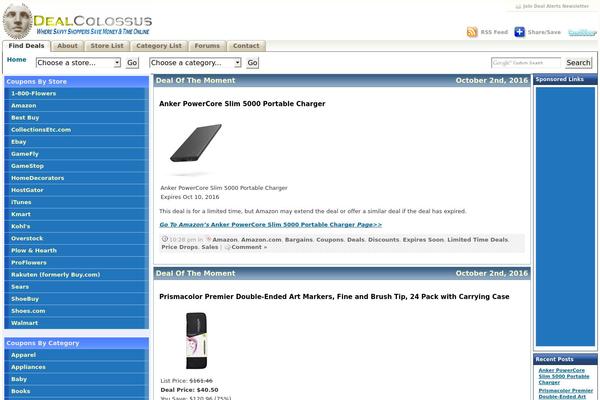Click the Prismacolor Art Markers post title
The image size is (600, 400).
pos(334,297)
